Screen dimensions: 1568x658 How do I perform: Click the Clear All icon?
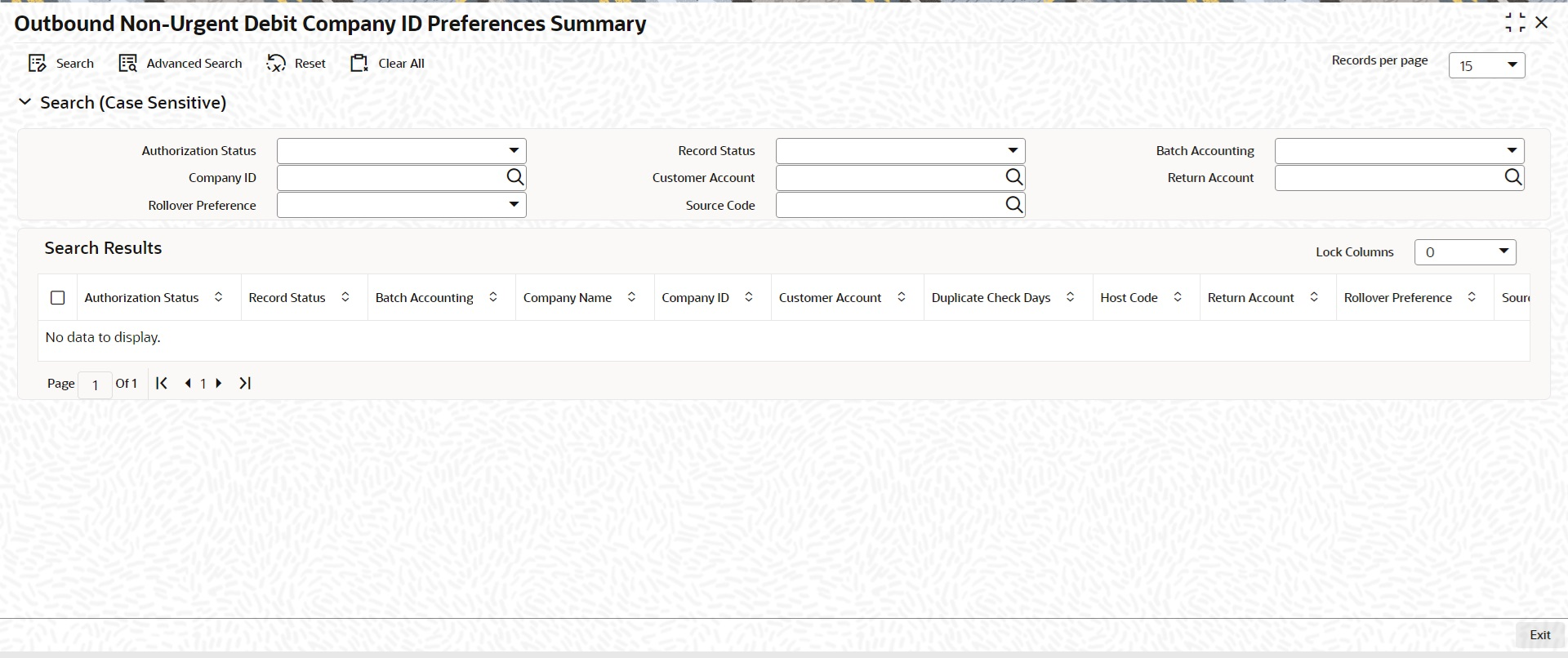(359, 64)
